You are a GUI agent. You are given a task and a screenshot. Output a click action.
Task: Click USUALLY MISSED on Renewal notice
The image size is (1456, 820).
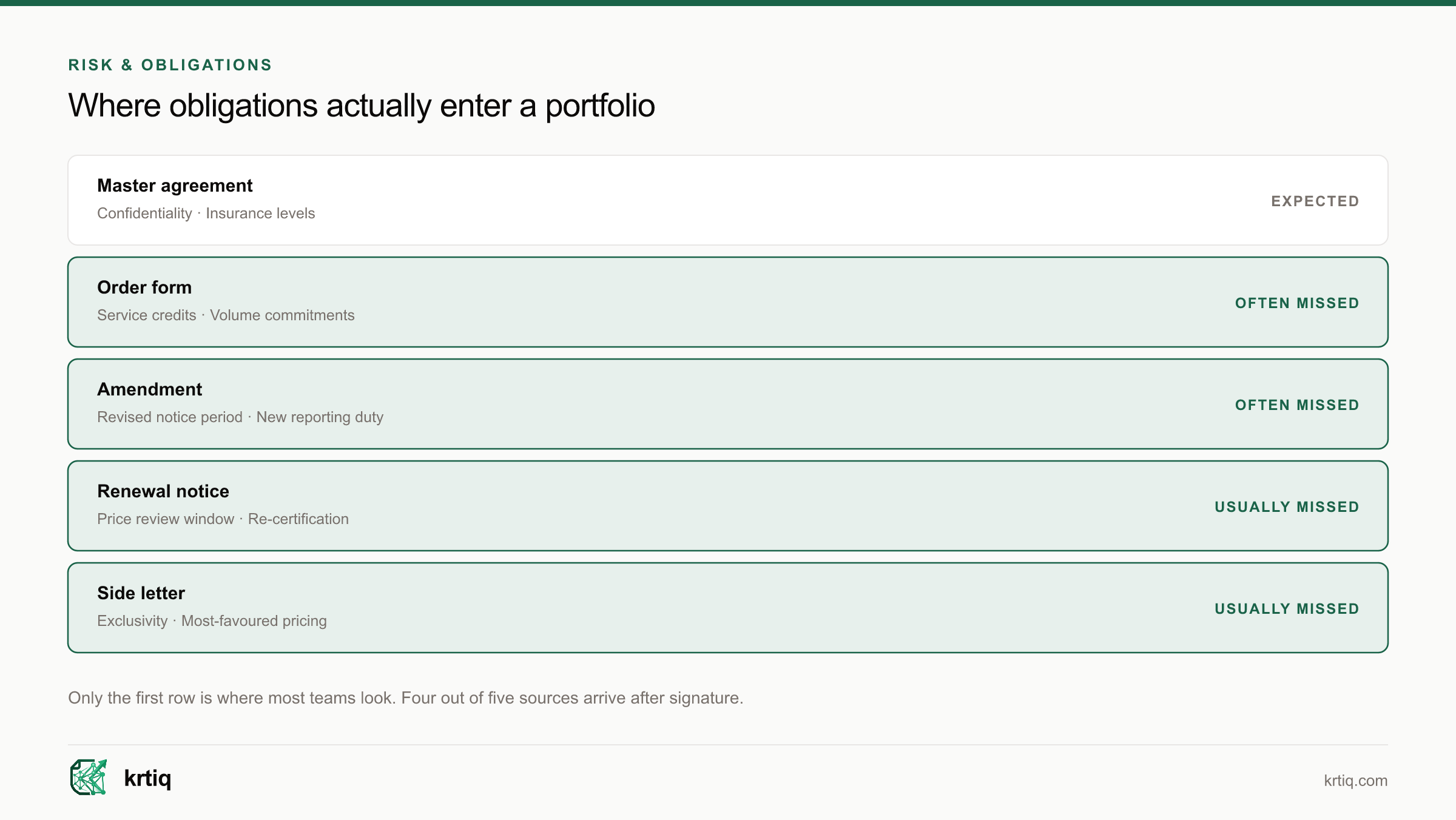(x=1287, y=507)
